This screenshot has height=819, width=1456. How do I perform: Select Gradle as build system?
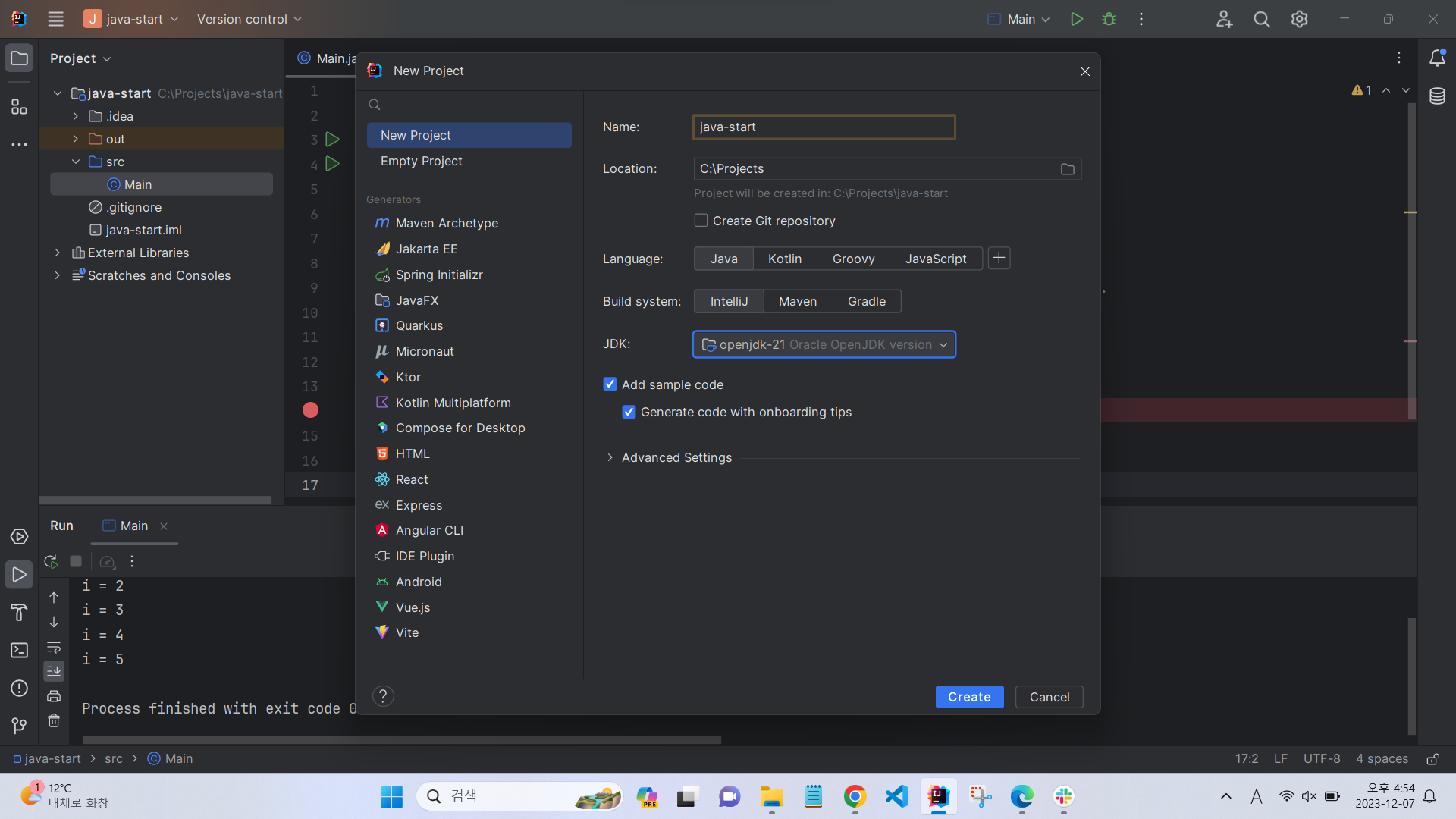click(866, 301)
